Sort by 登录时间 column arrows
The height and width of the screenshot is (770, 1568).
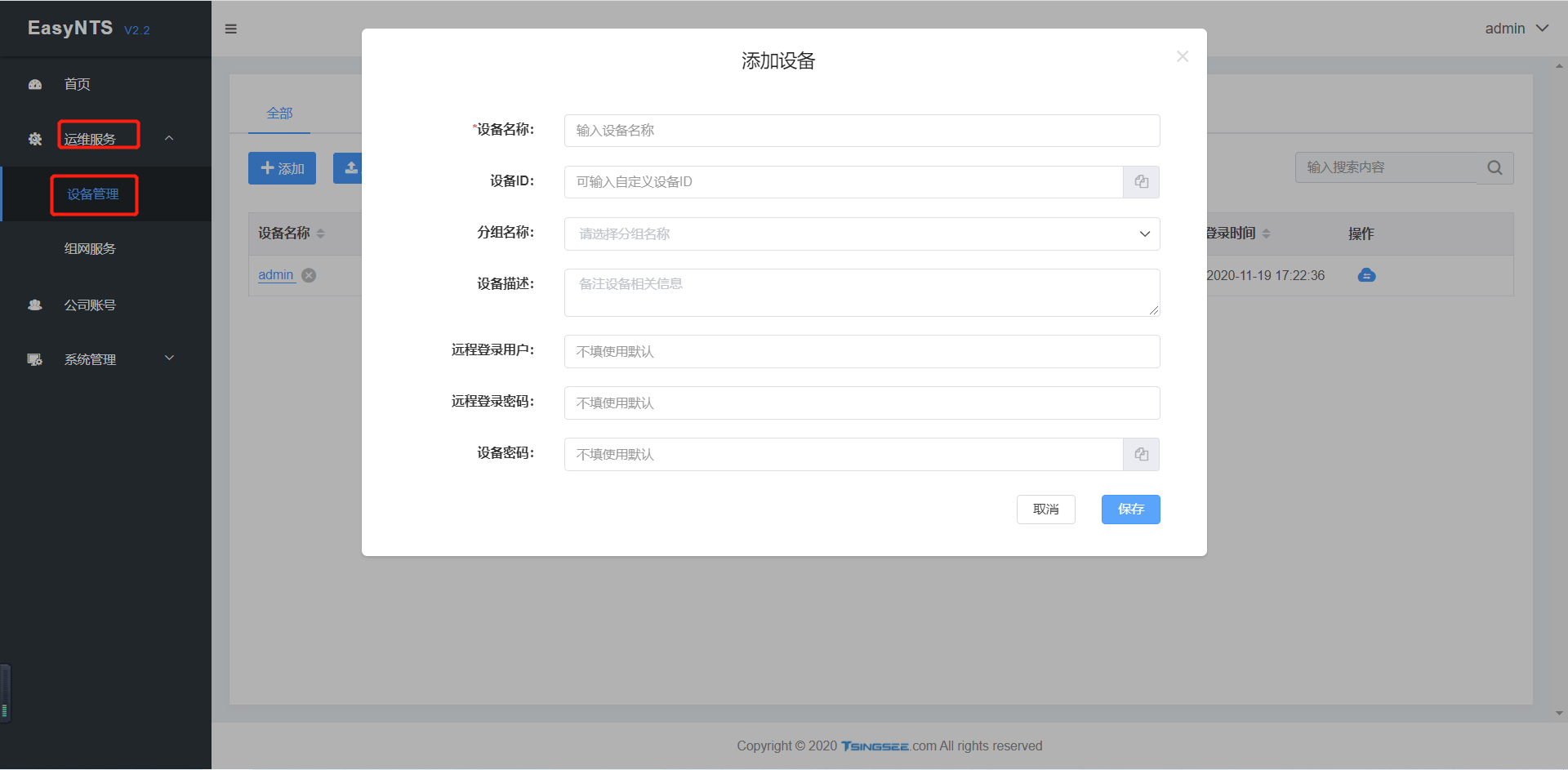pyautogui.click(x=1266, y=234)
